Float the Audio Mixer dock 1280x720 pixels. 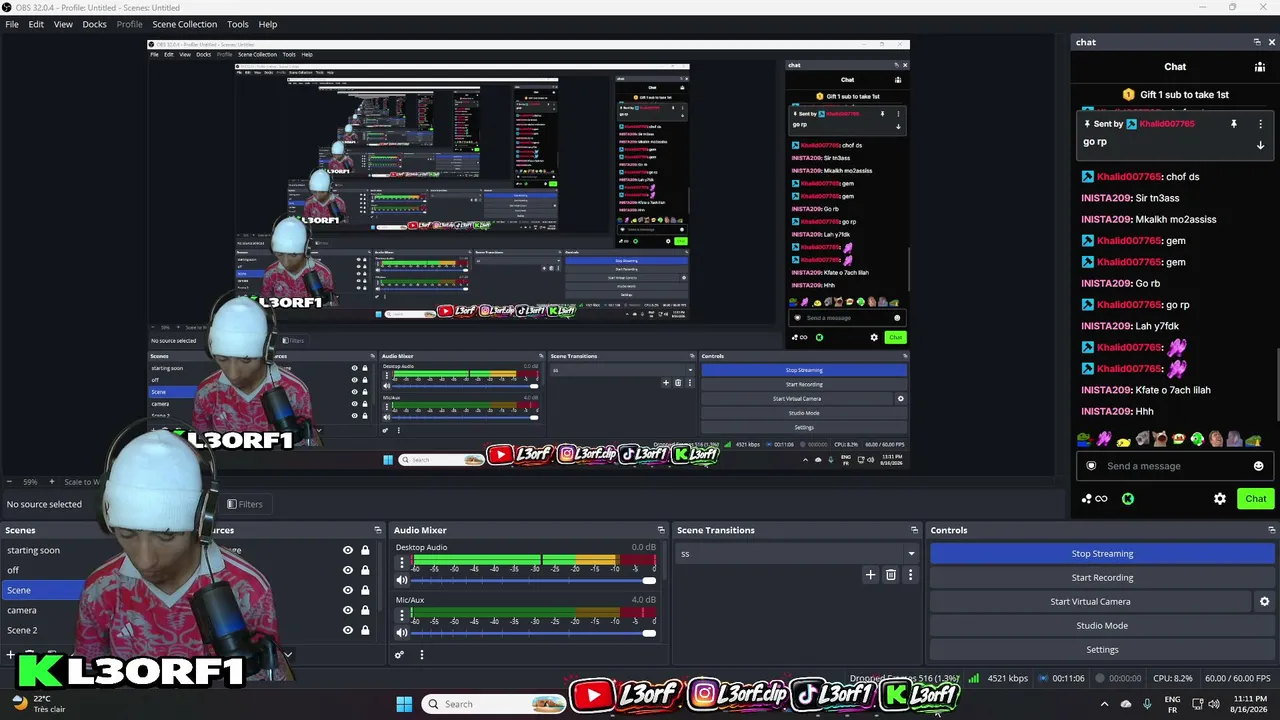click(x=661, y=530)
